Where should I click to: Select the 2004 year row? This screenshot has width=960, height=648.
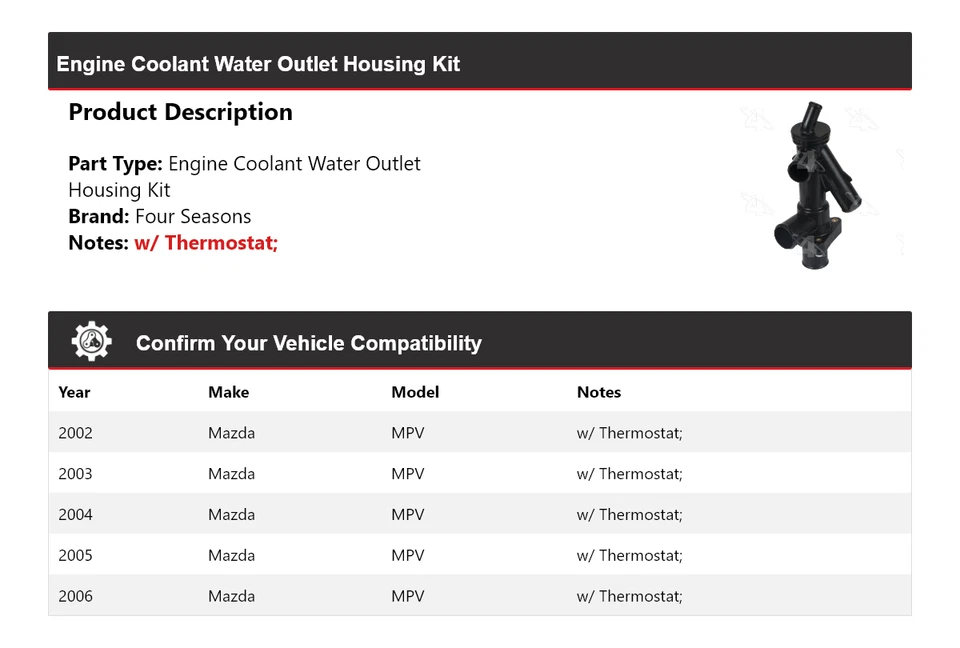click(x=75, y=515)
